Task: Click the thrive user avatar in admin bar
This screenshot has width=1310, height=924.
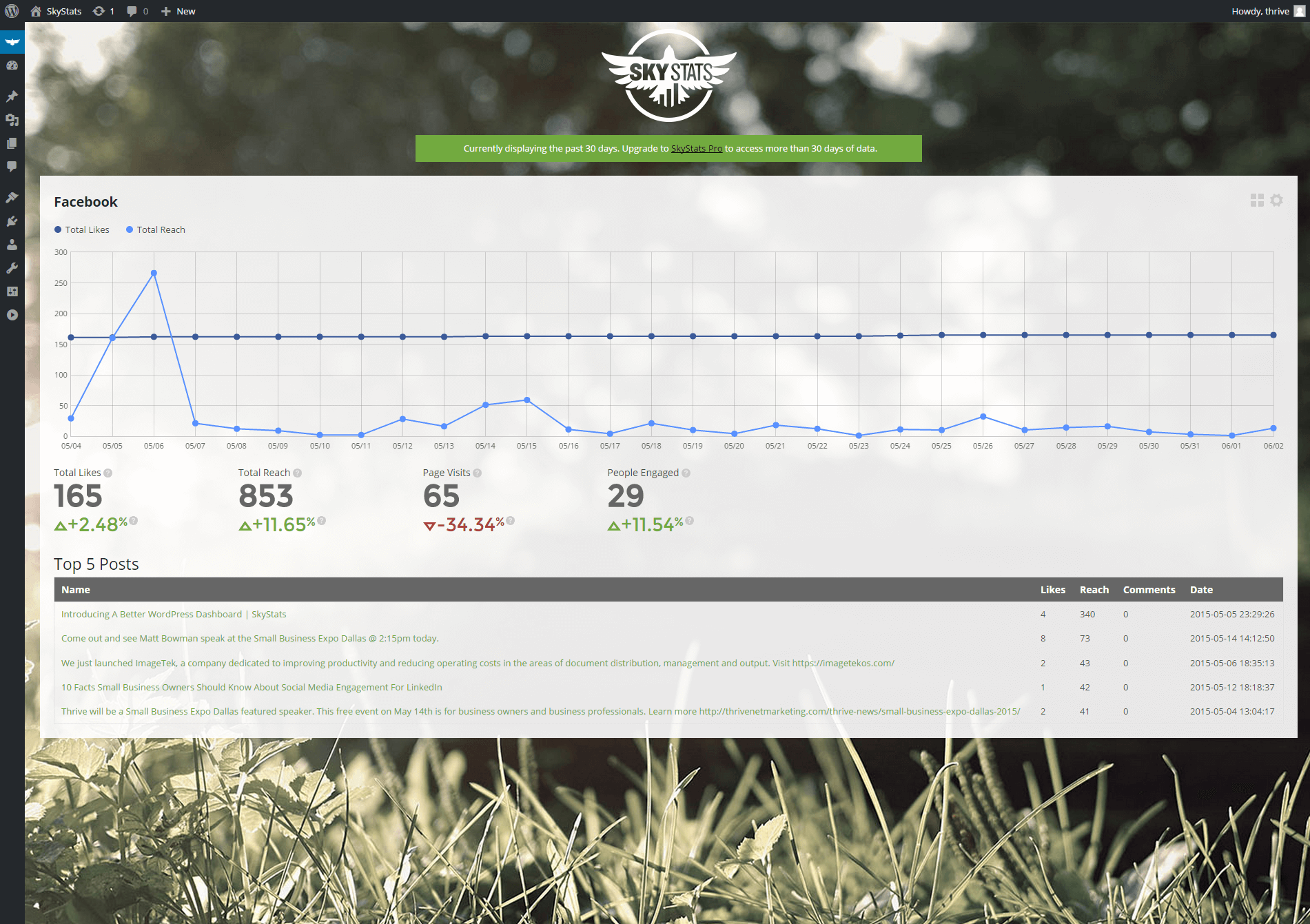Action: tap(1299, 11)
